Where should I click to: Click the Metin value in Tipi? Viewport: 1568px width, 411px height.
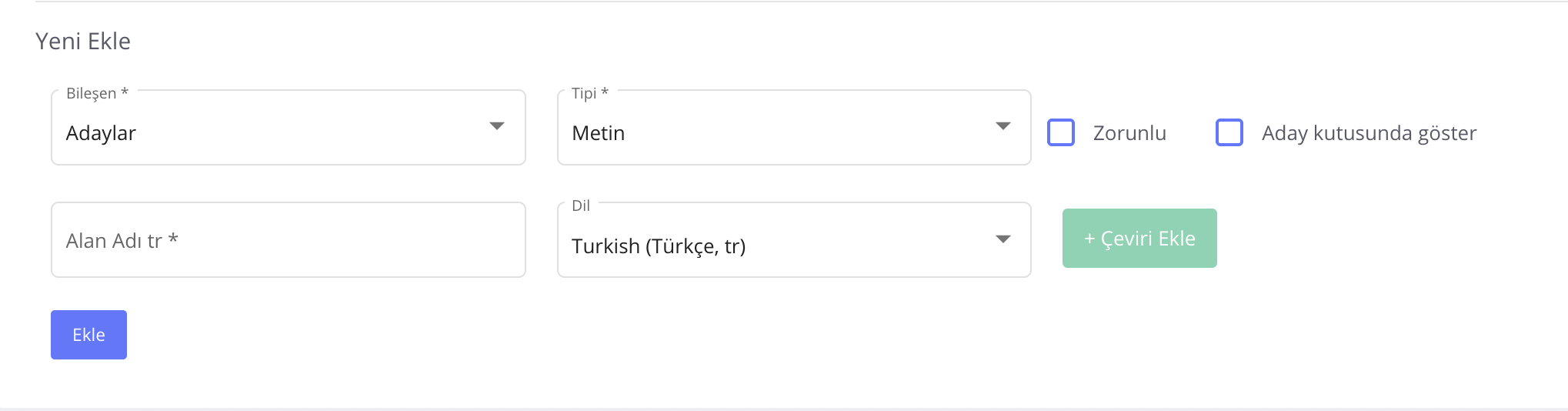[598, 133]
